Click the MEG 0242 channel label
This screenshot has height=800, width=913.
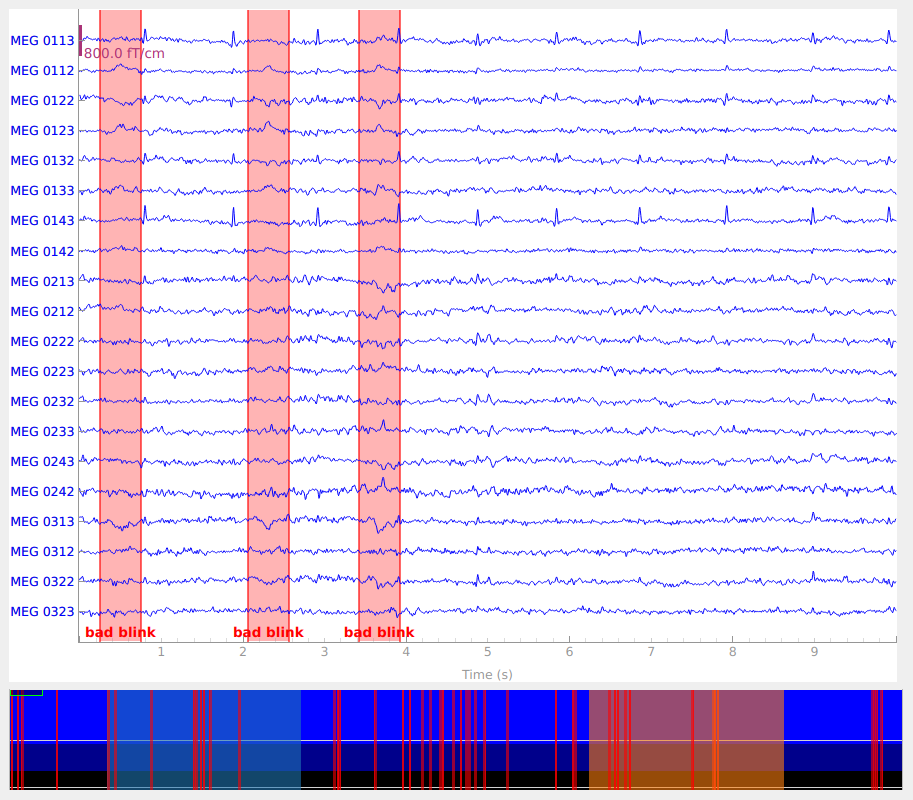pos(42,491)
